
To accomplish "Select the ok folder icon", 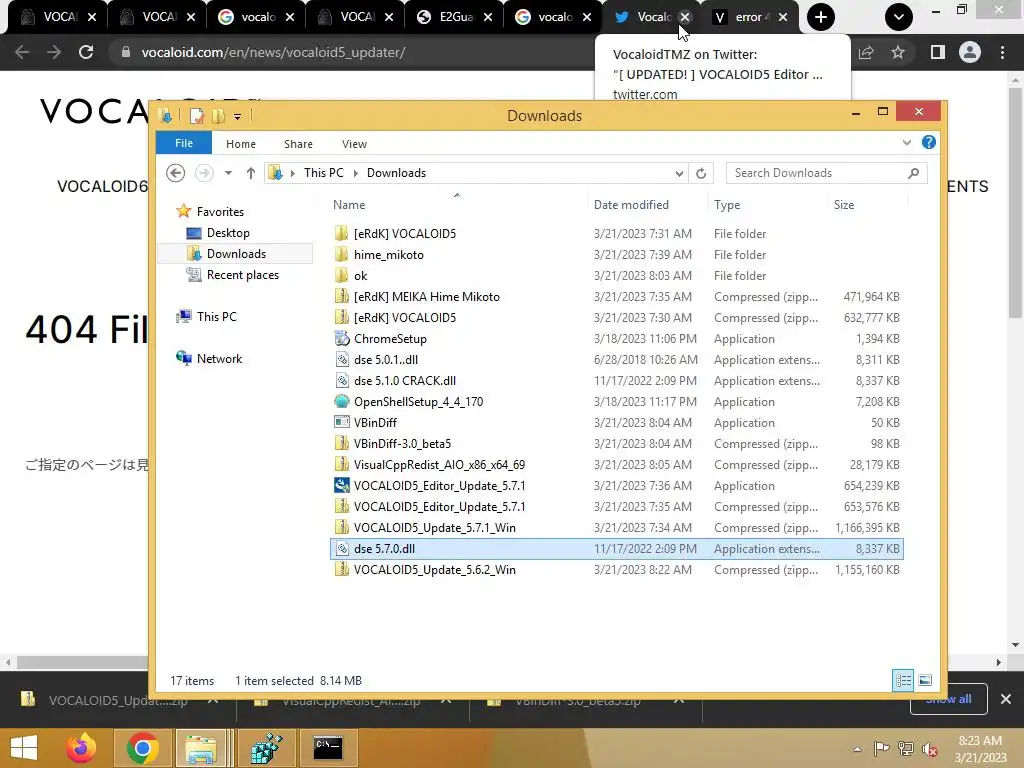I will pos(341,275).
